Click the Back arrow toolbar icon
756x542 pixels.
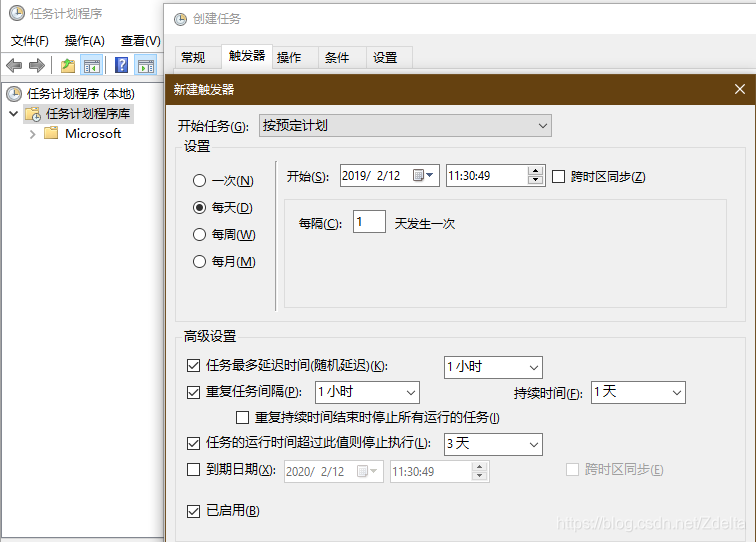(x=14, y=65)
